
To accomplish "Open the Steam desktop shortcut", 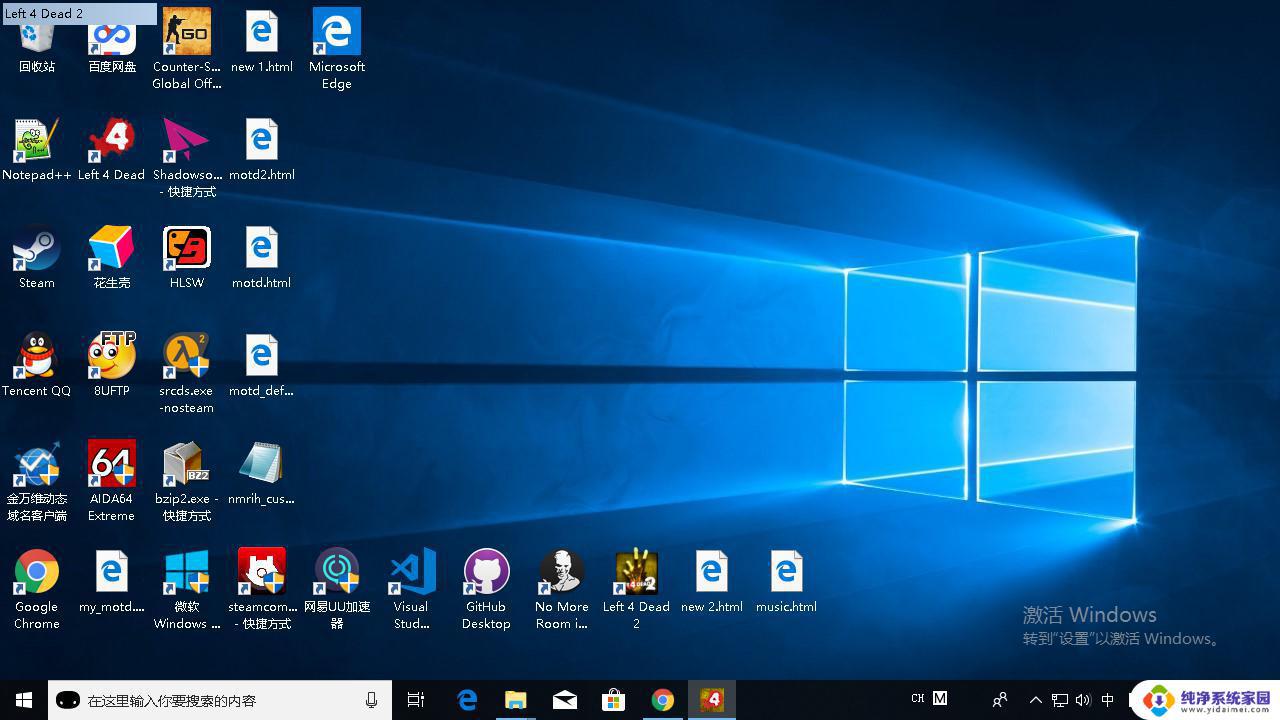I will click(37, 257).
